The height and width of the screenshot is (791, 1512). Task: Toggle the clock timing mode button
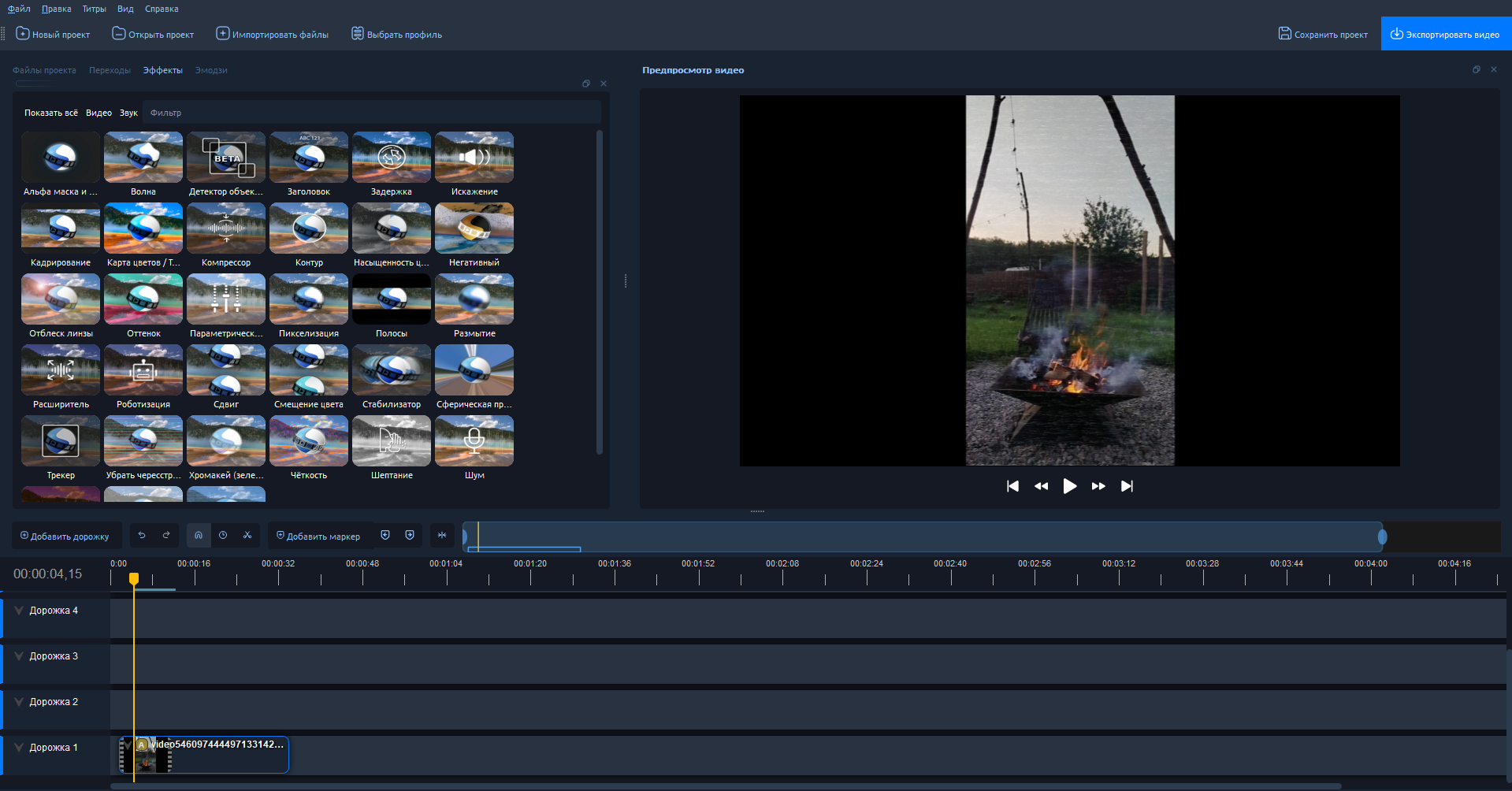click(223, 536)
